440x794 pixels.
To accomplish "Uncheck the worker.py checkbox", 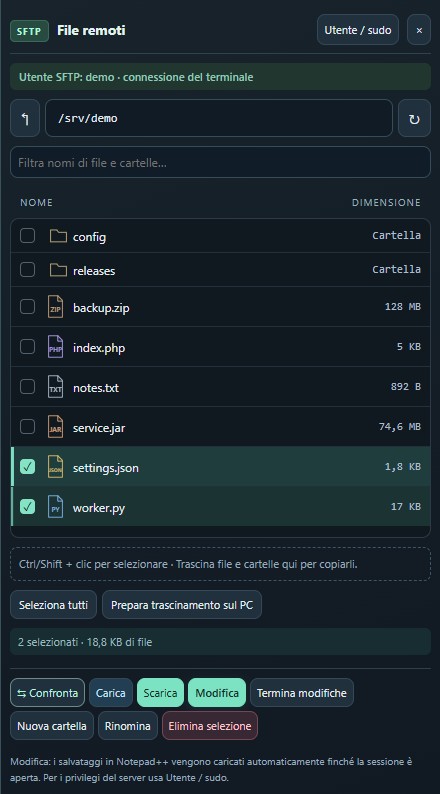I will click(27, 506).
